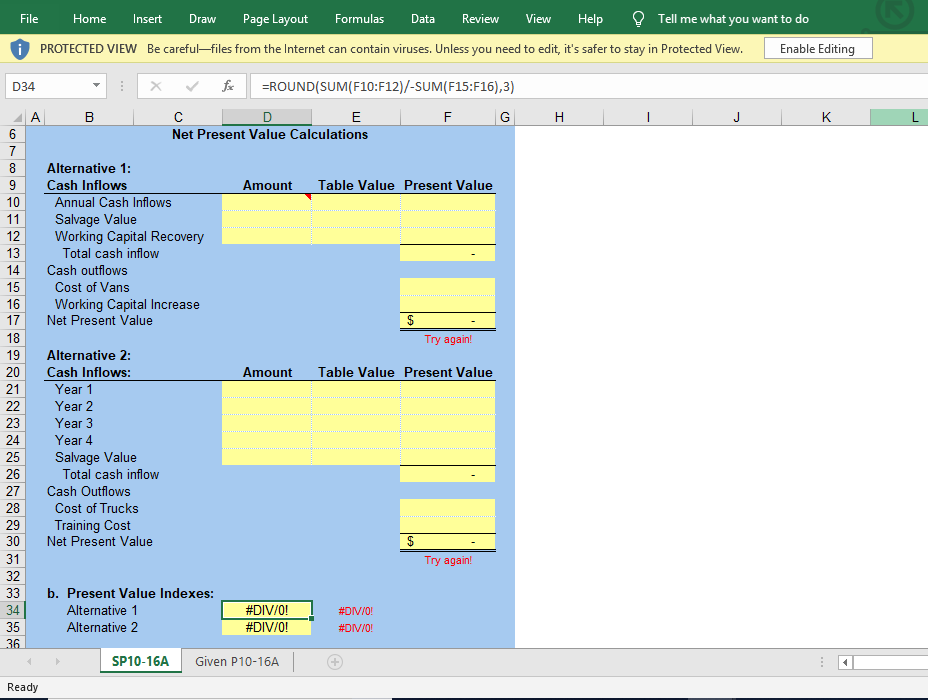This screenshot has width=928, height=700.
Task: Click the Salvage Value amount cell in row 11
Action: pyautogui.click(x=266, y=220)
